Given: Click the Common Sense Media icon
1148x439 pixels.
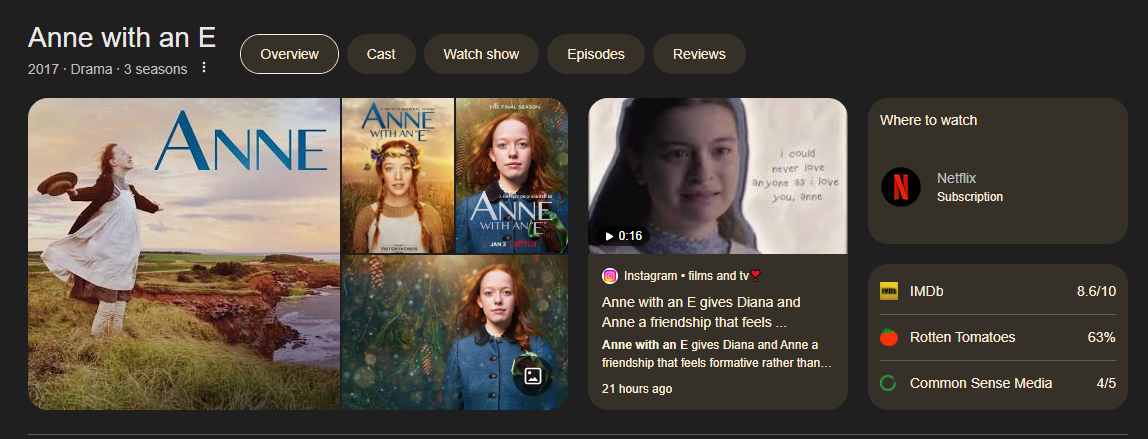Looking at the screenshot, I should pos(888,383).
